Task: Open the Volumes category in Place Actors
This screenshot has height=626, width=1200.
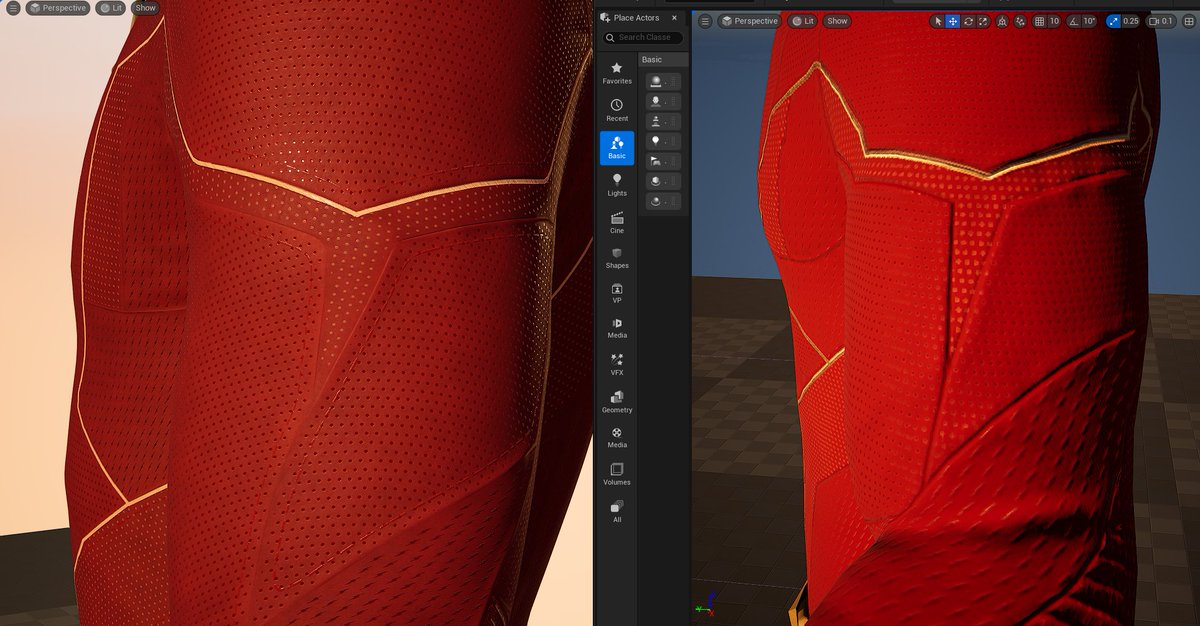Action: [617, 474]
